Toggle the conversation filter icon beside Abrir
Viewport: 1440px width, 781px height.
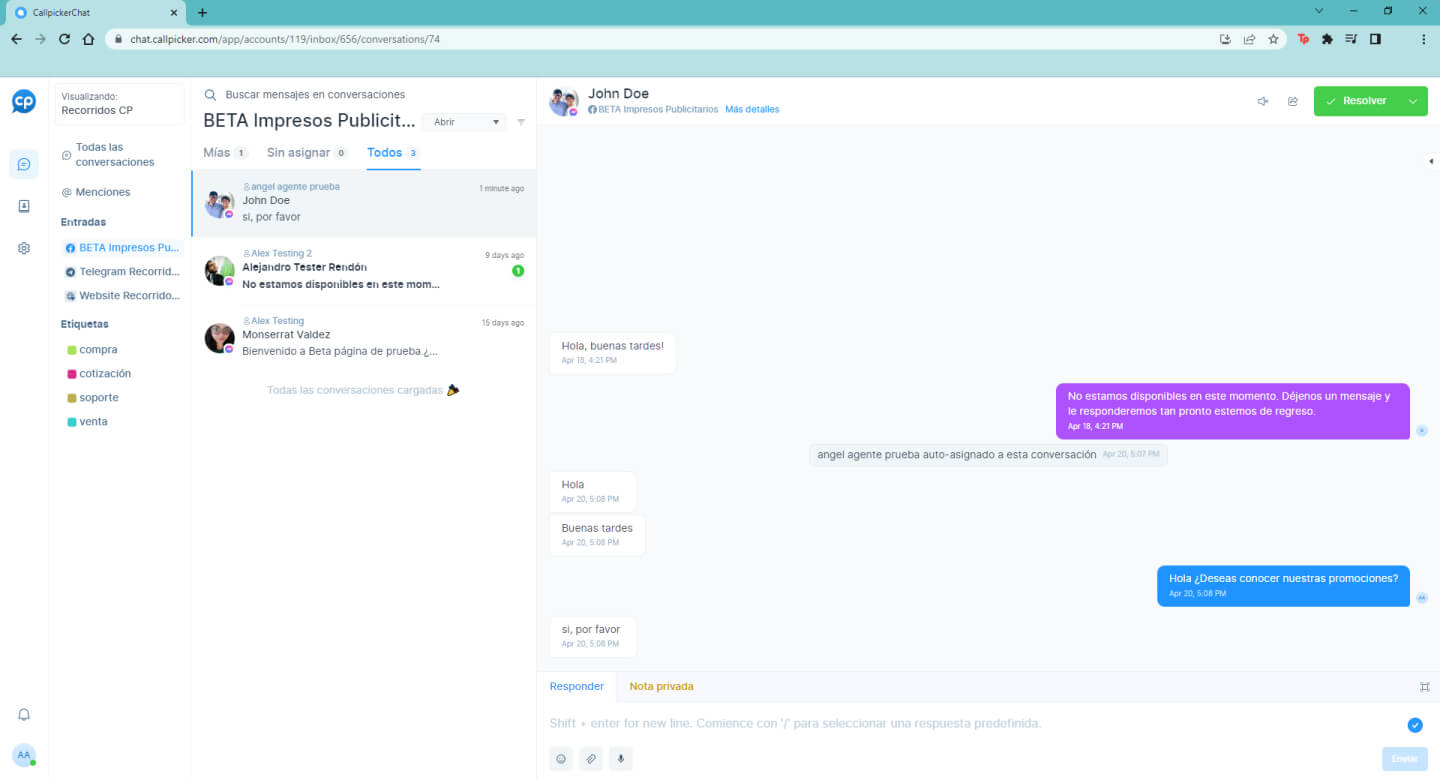click(x=521, y=121)
